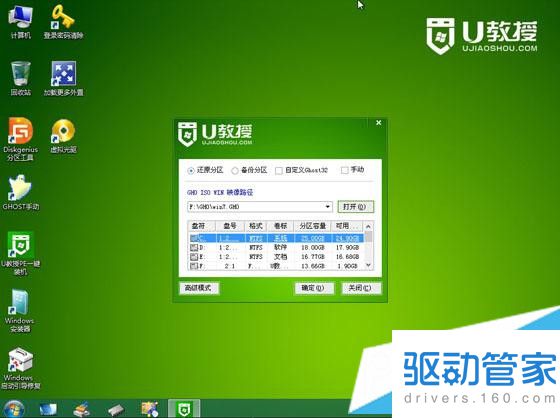Image resolution: width=560 pixels, height=418 pixels.
Task: Click the 确定(Y) button
Action: (x=314, y=288)
